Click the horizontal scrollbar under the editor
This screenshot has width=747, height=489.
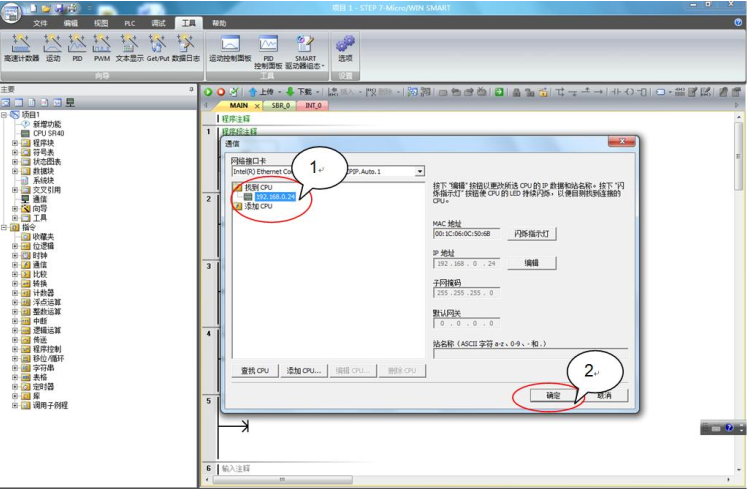(281, 479)
